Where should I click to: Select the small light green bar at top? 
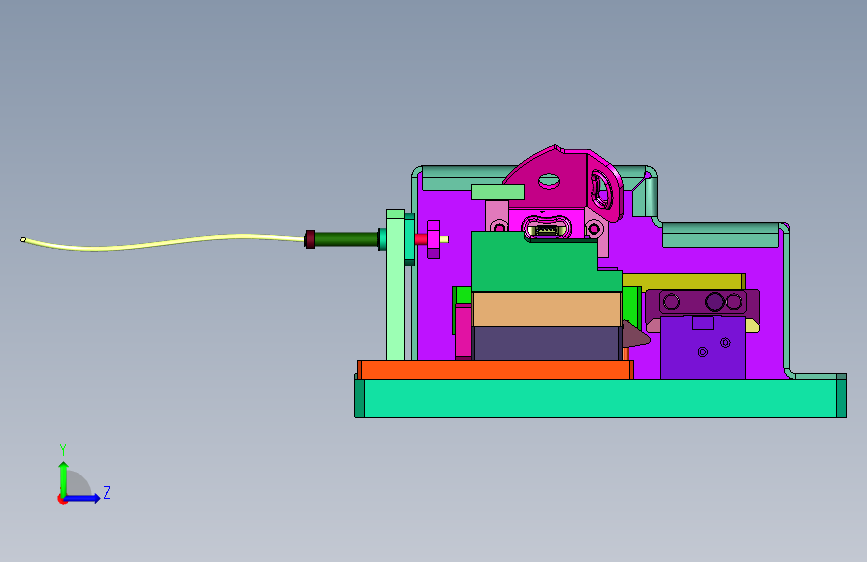pyautogui.click(x=498, y=192)
